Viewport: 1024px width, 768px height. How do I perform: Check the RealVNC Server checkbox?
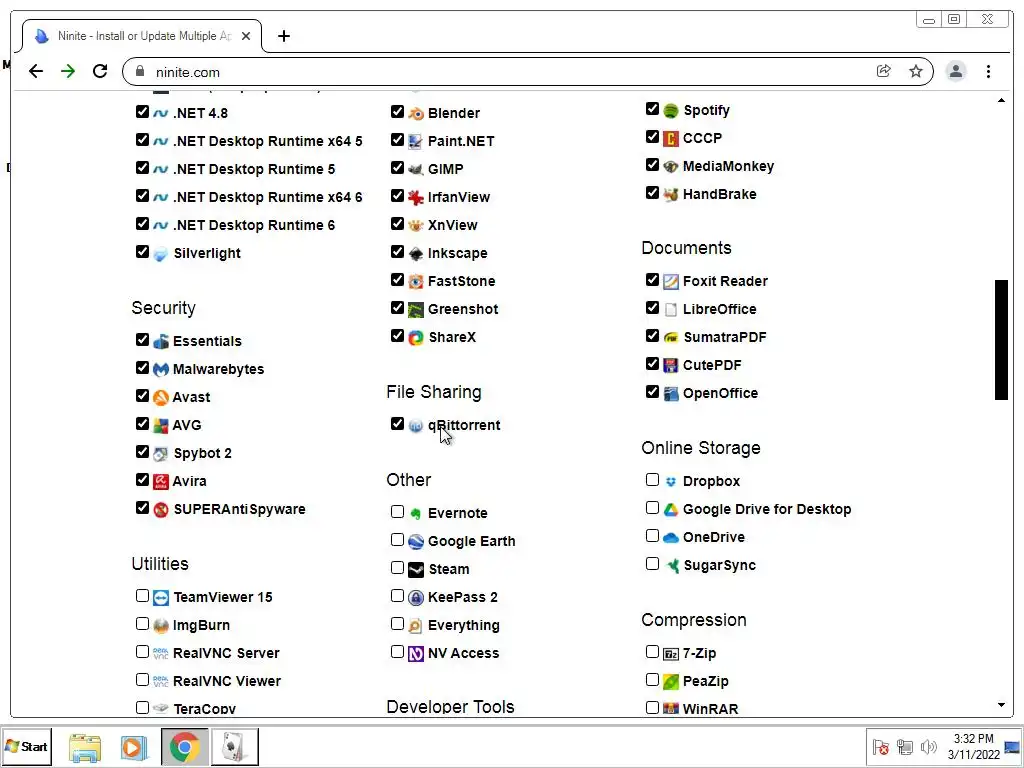coord(142,652)
